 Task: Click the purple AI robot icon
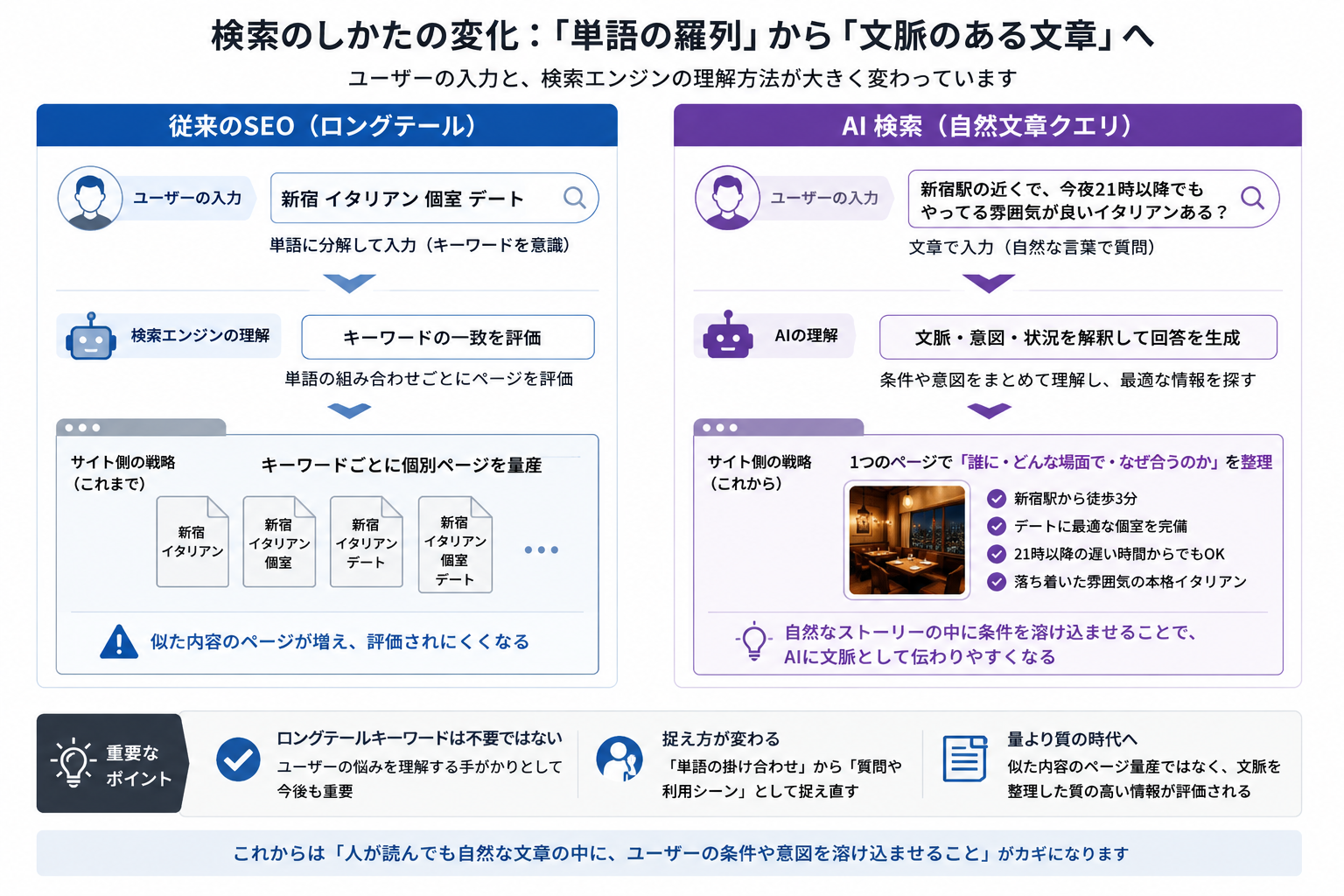[727, 335]
